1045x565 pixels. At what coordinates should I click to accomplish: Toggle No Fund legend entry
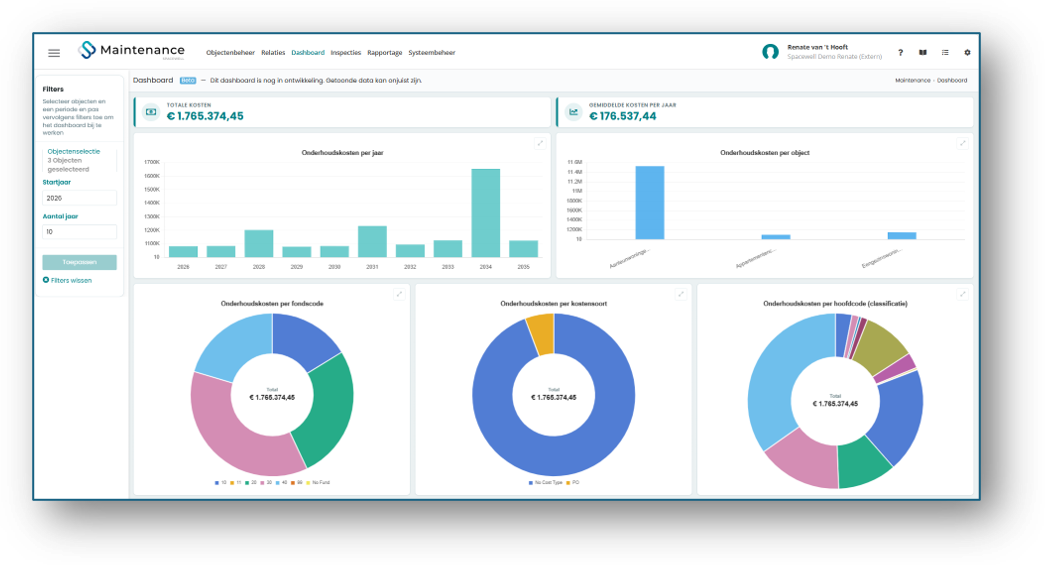pyautogui.click(x=318, y=482)
